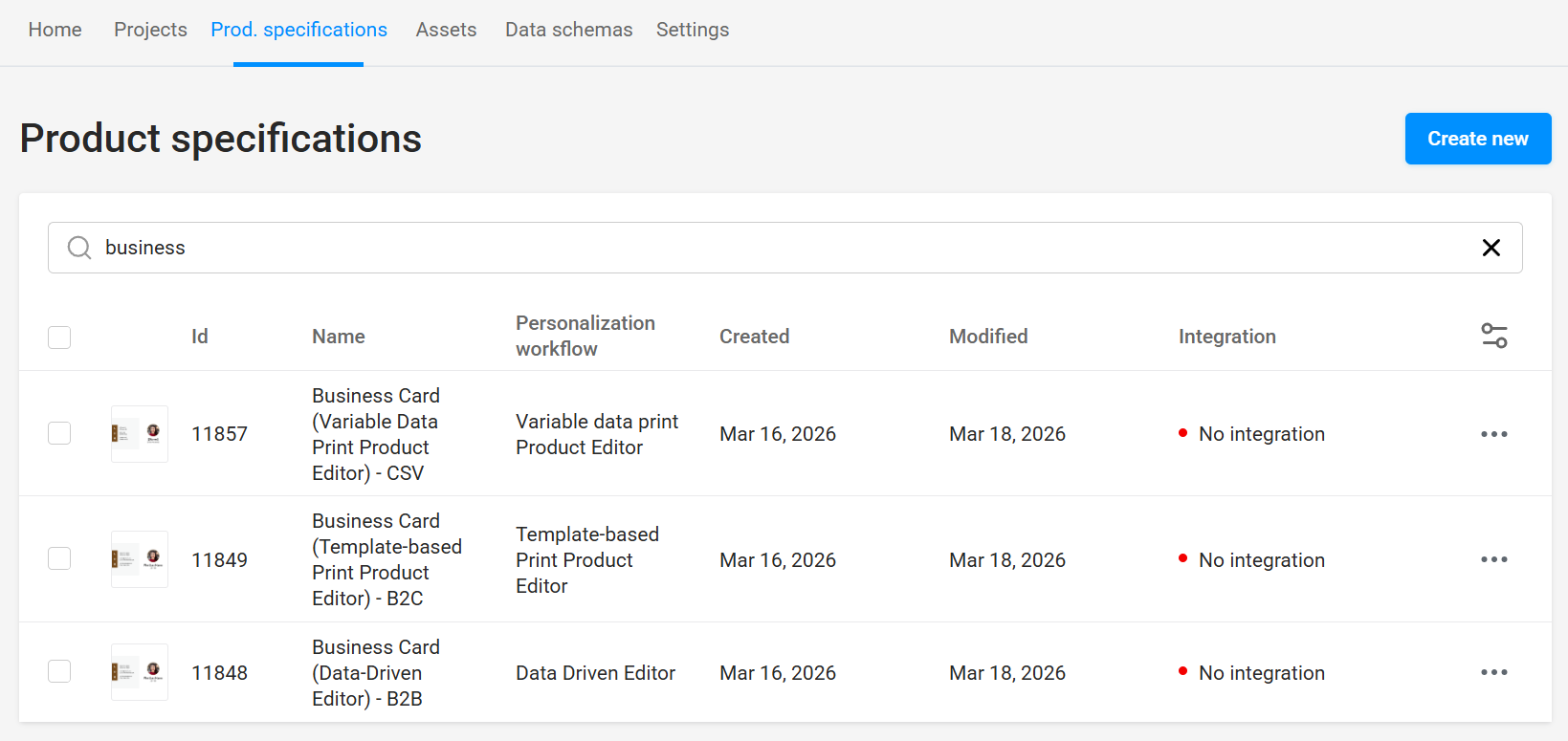Open the Data schemas tab

[x=568, y=30]
